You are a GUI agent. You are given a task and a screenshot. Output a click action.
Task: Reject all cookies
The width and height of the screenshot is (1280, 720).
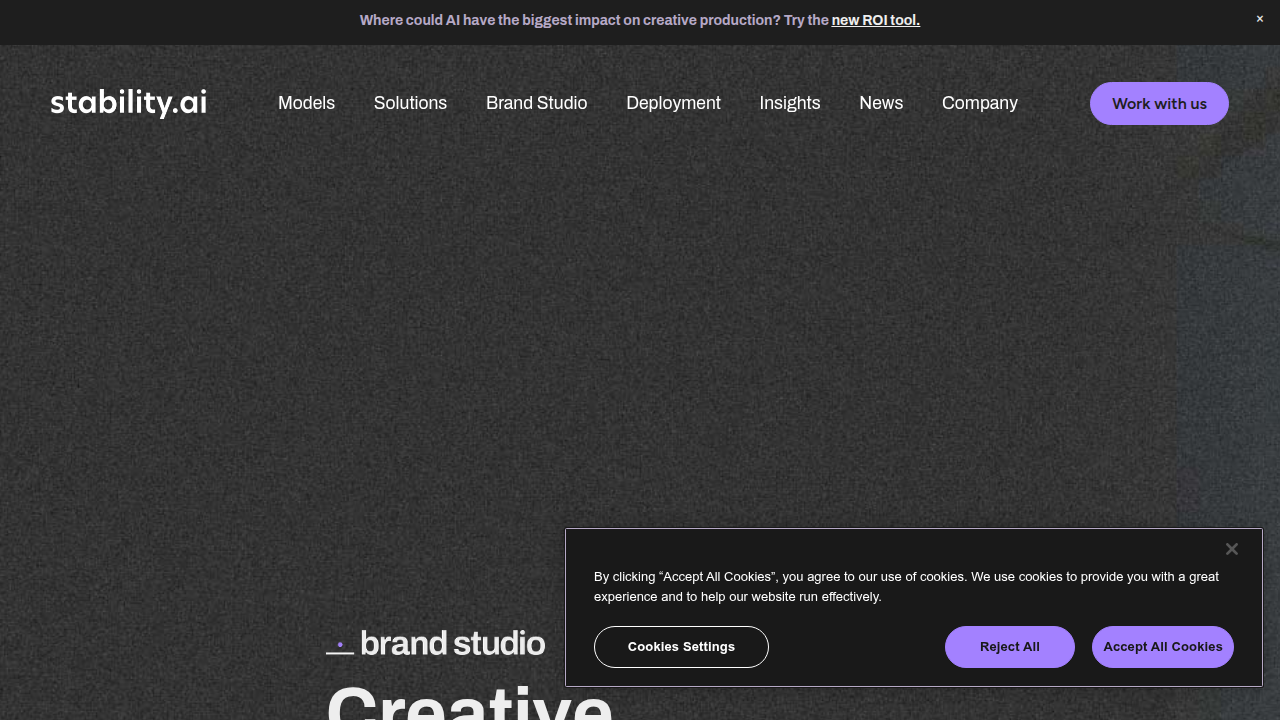1010,647
